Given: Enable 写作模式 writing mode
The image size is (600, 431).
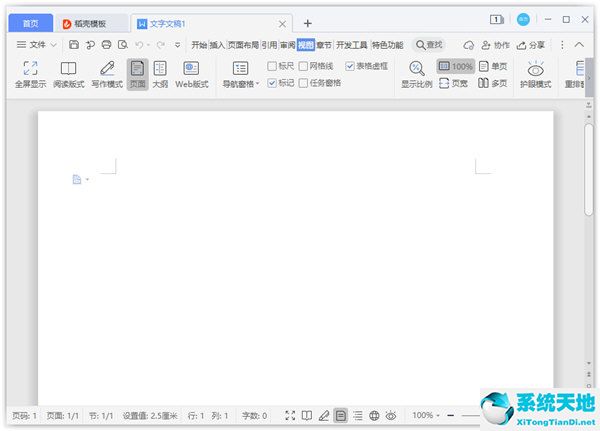Looking at the screenshot, I should 107,74.
